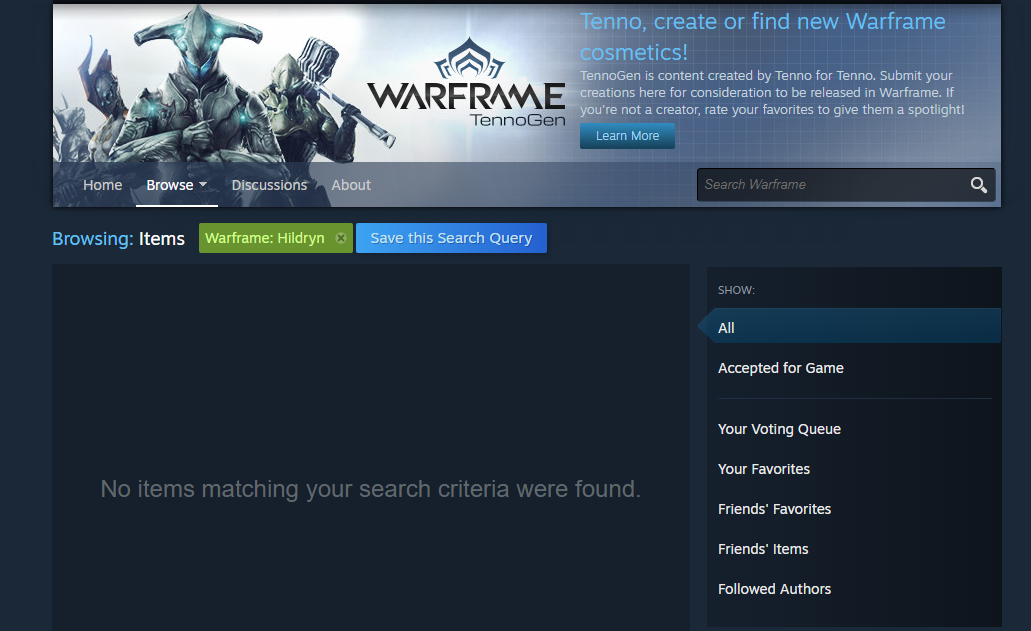Click the Warframe: Hildryn tag label
The width and height of the screenshot is (1031, 631).
(264, 238)
